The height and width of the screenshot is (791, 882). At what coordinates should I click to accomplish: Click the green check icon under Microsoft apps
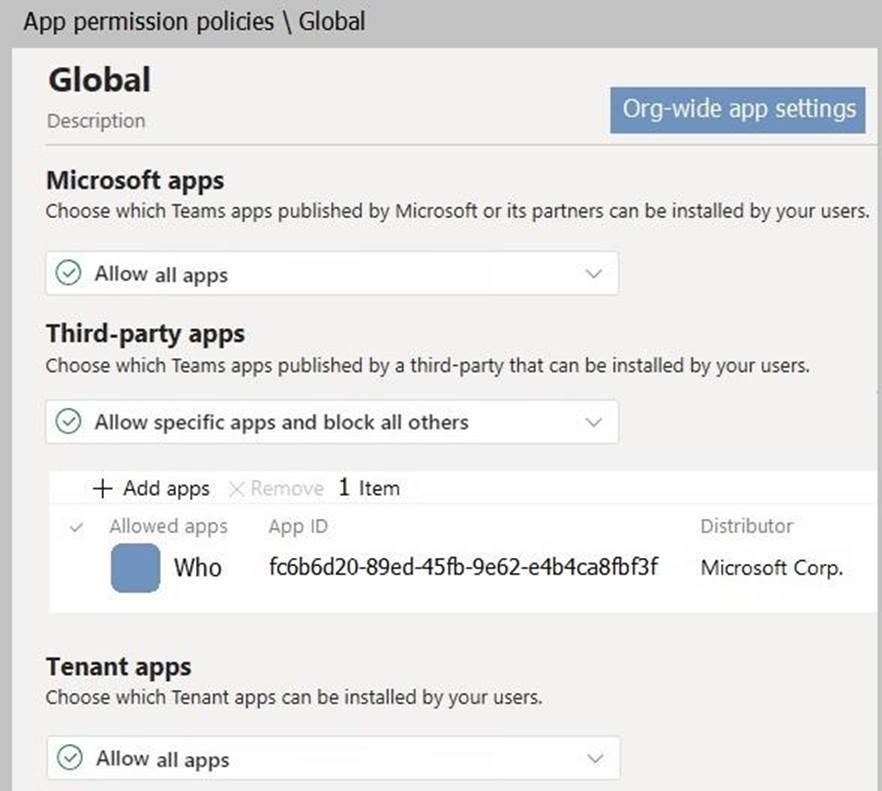point(68,273)
